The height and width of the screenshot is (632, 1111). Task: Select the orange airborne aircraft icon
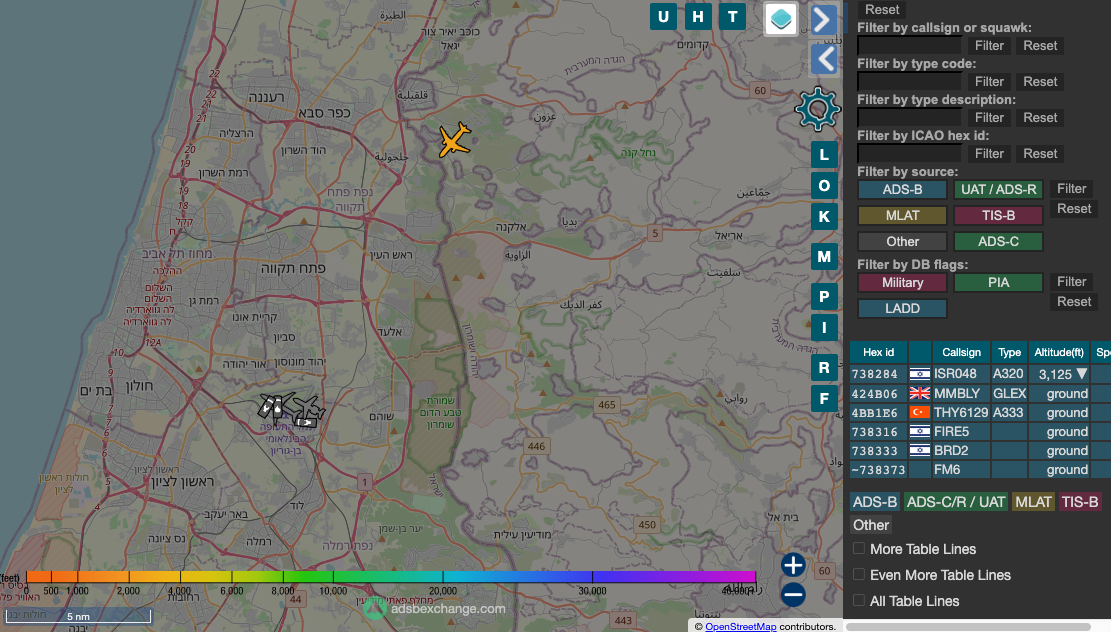454,140
